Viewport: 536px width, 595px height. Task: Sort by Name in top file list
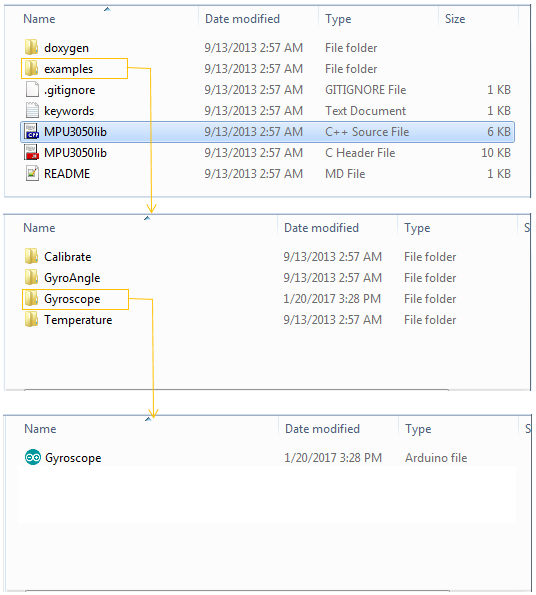click(x=39, y=19)
